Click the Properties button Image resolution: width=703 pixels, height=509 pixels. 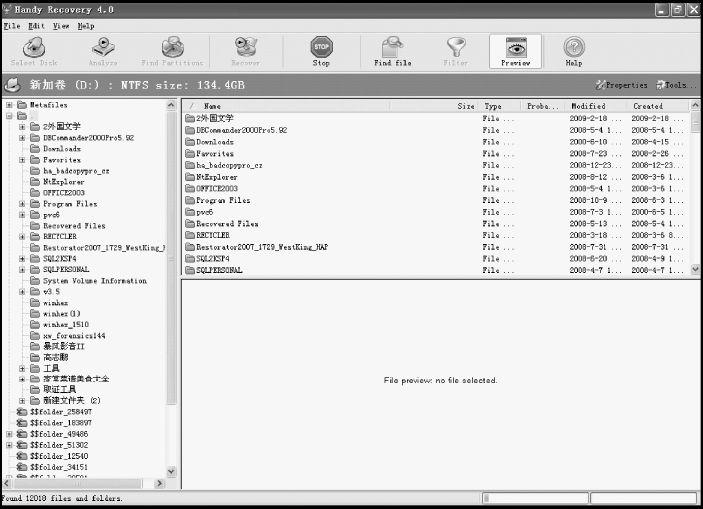point(622,85)
